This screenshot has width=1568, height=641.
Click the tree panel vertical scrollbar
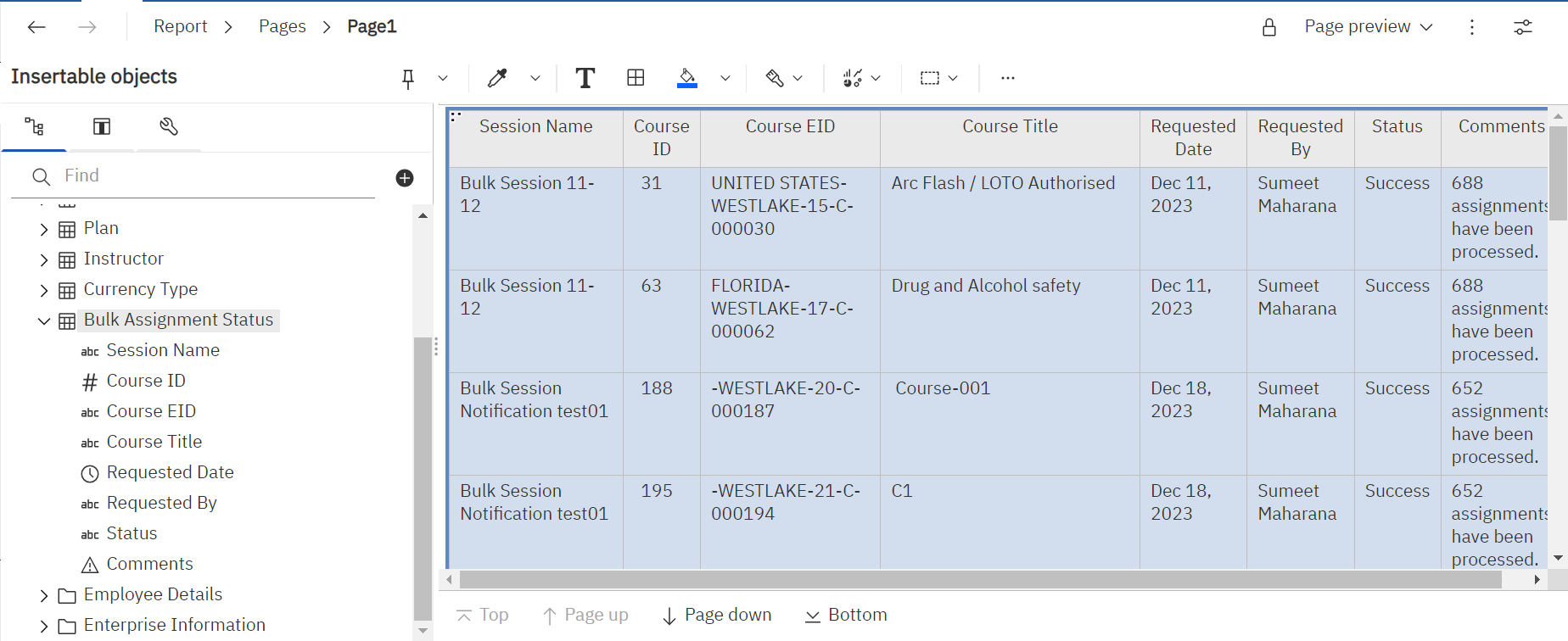coord(422,478)
